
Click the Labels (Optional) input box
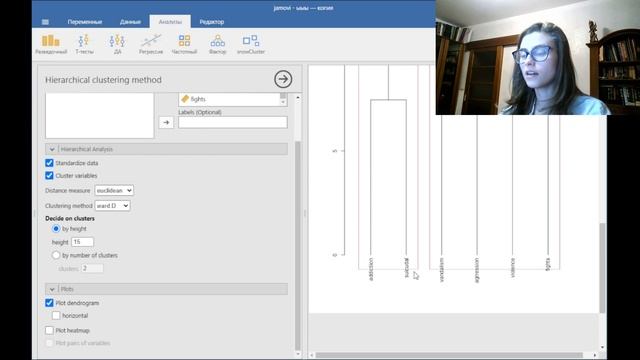(233, 122)
